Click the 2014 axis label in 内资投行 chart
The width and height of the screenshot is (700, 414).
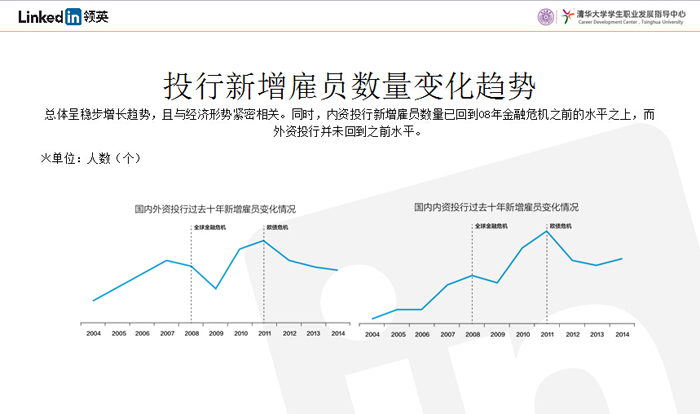click(621, 333)
